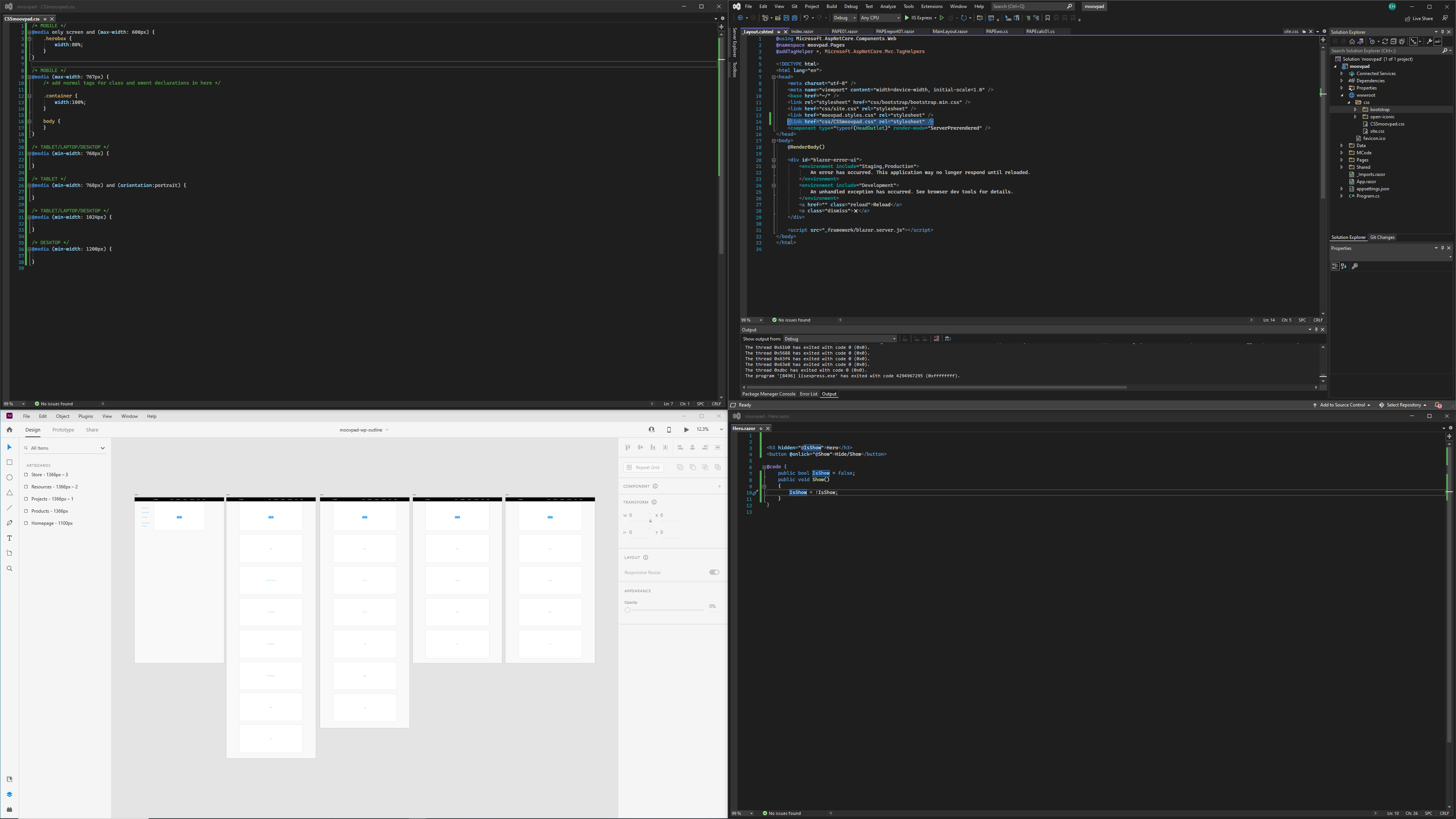Click the Undo icon in Visual Studio toolbar
Viewport: 1456px width, 819px height.
[806, 18]
